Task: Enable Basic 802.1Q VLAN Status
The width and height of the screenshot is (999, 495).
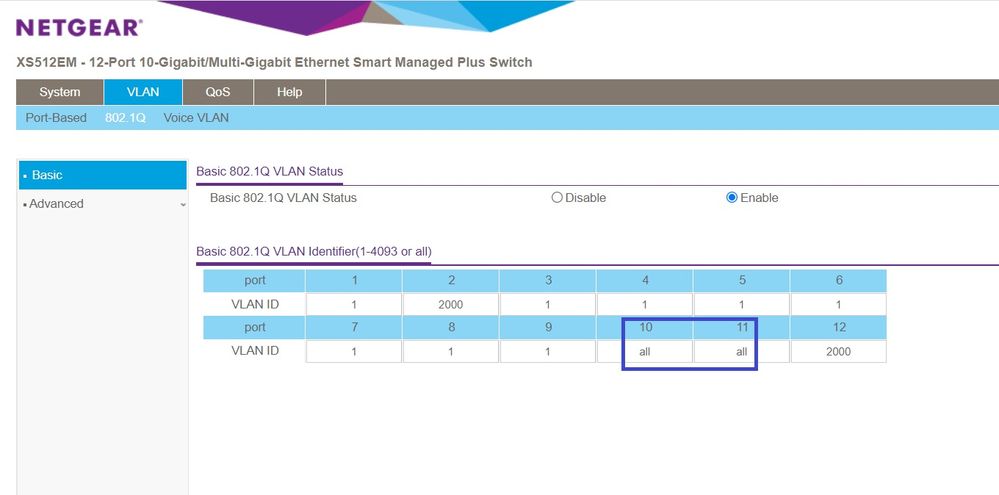Action: [x=732, y=198]
